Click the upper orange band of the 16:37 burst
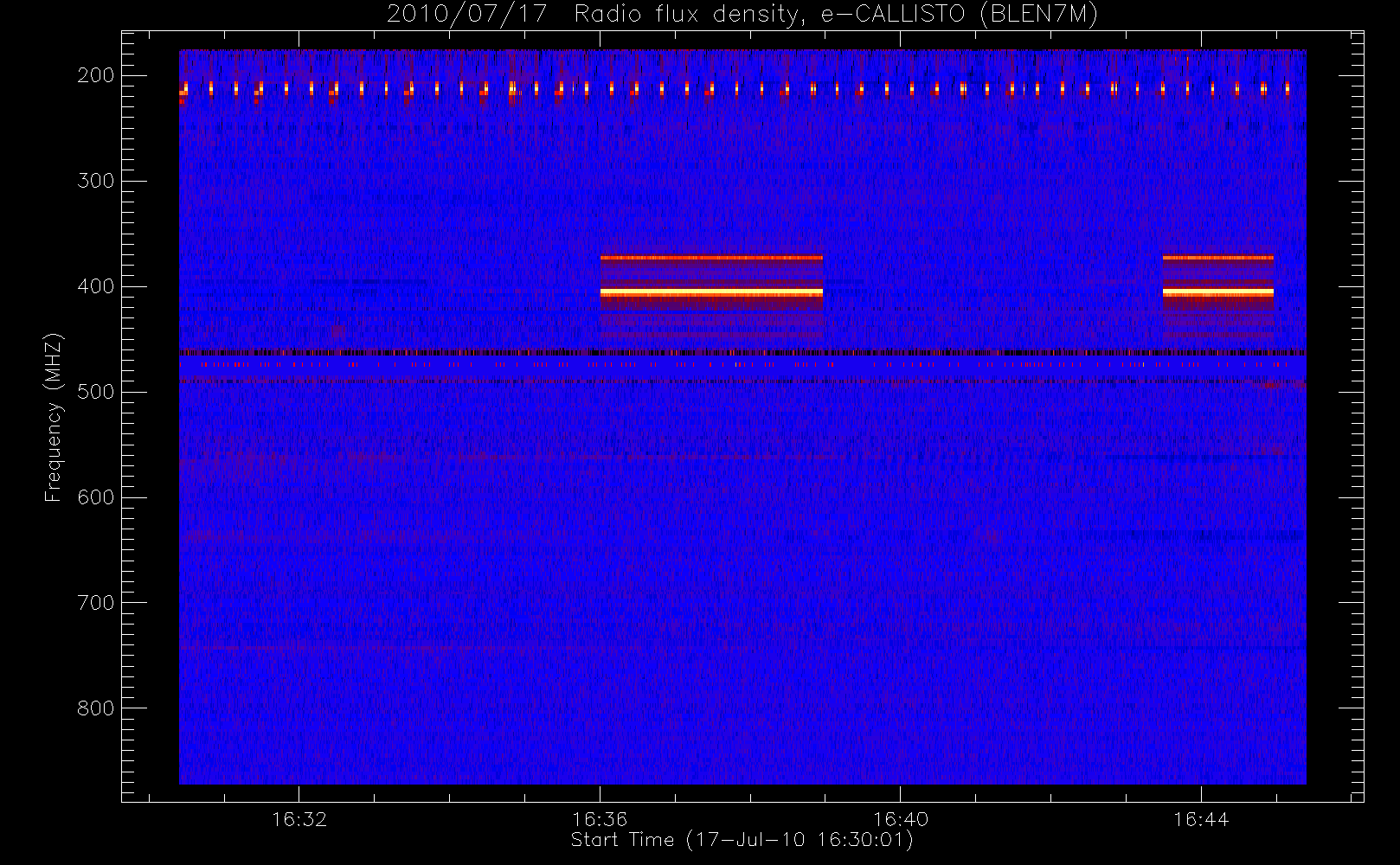Screen dimensions: 1400x865 [x=711, y=258]
